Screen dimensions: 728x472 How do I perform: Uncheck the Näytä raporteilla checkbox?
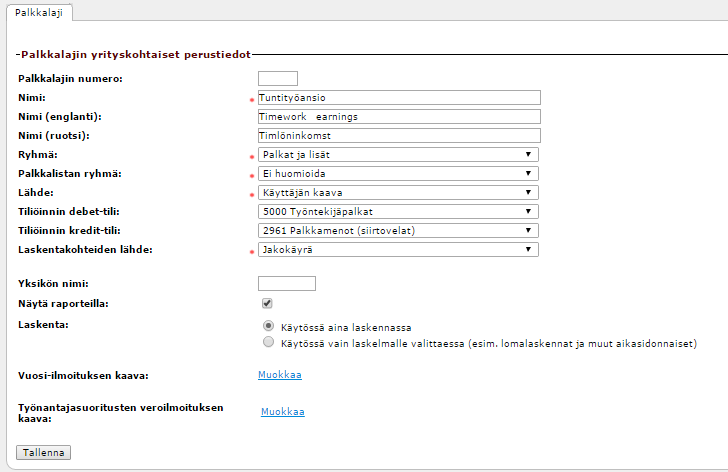267,303
